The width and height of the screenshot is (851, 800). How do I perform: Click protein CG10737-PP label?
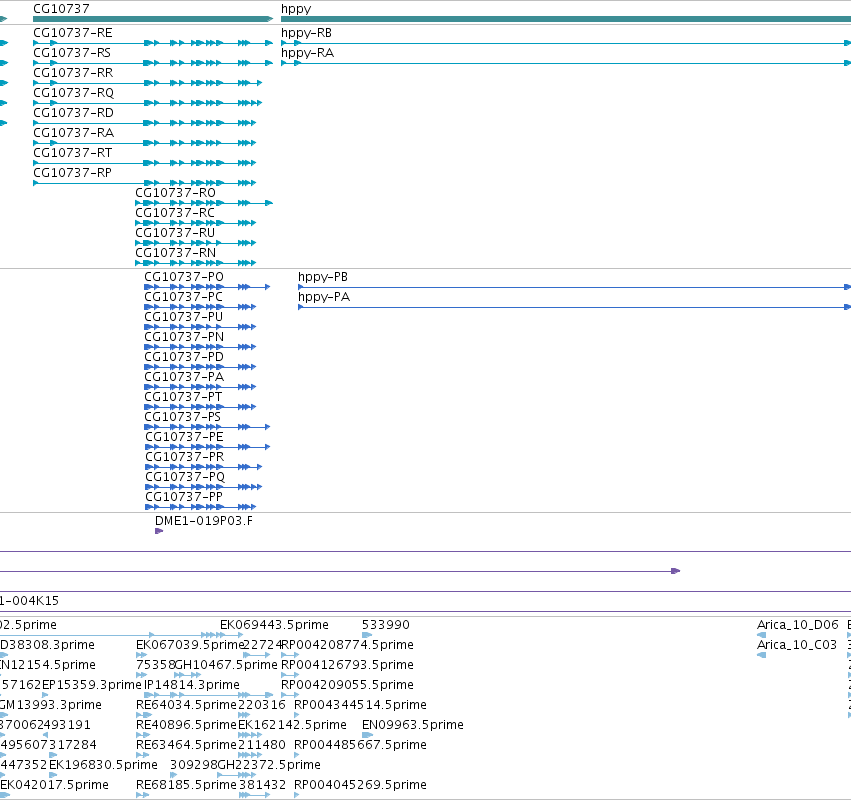tap(183, 497)
